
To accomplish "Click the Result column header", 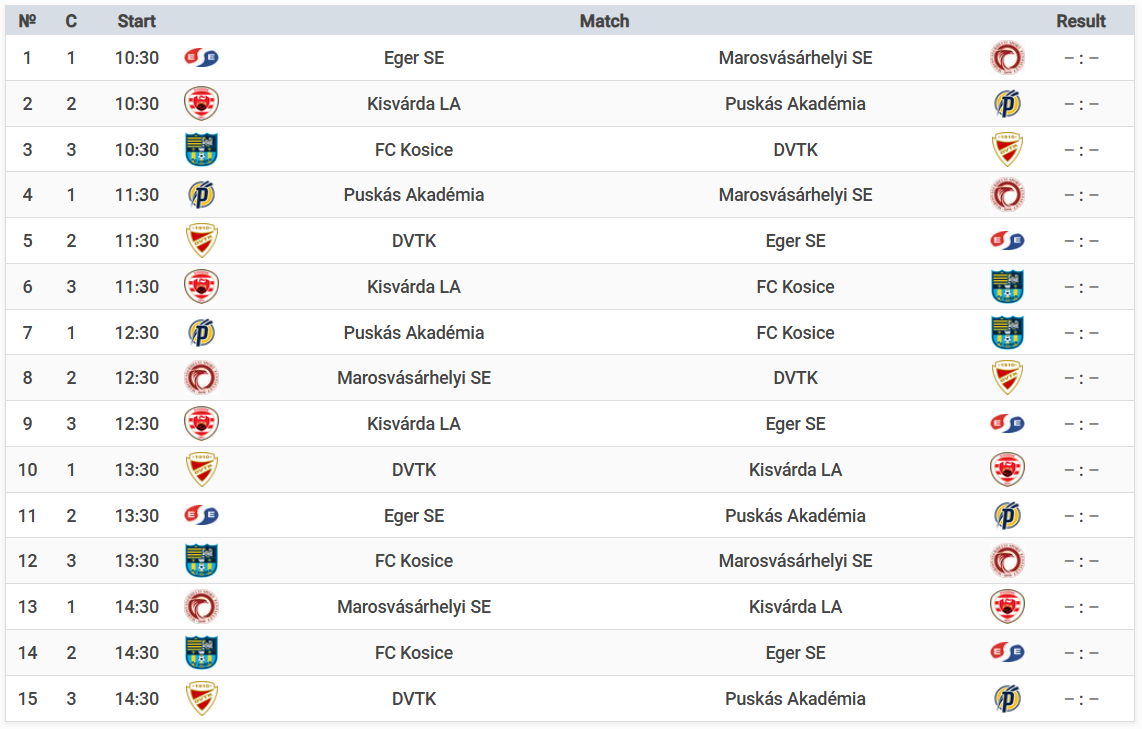I will point(1081,21).
